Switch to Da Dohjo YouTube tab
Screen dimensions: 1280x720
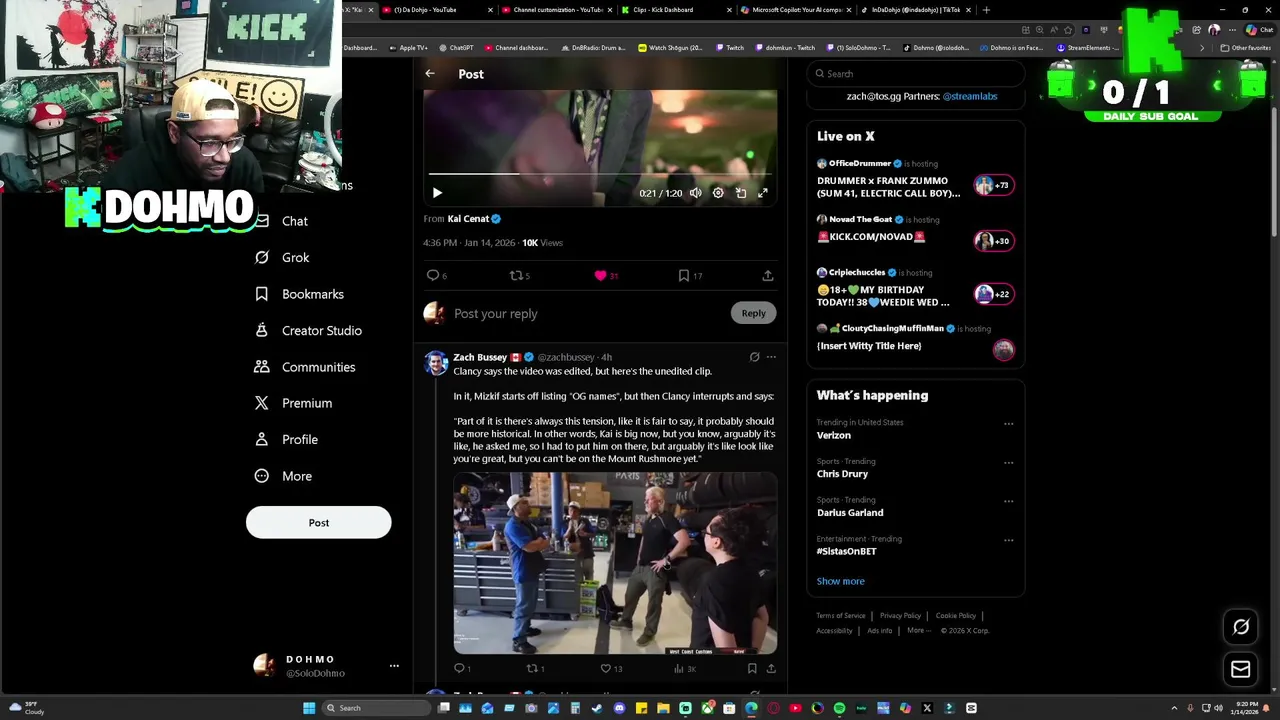click(x=437, y=10)
